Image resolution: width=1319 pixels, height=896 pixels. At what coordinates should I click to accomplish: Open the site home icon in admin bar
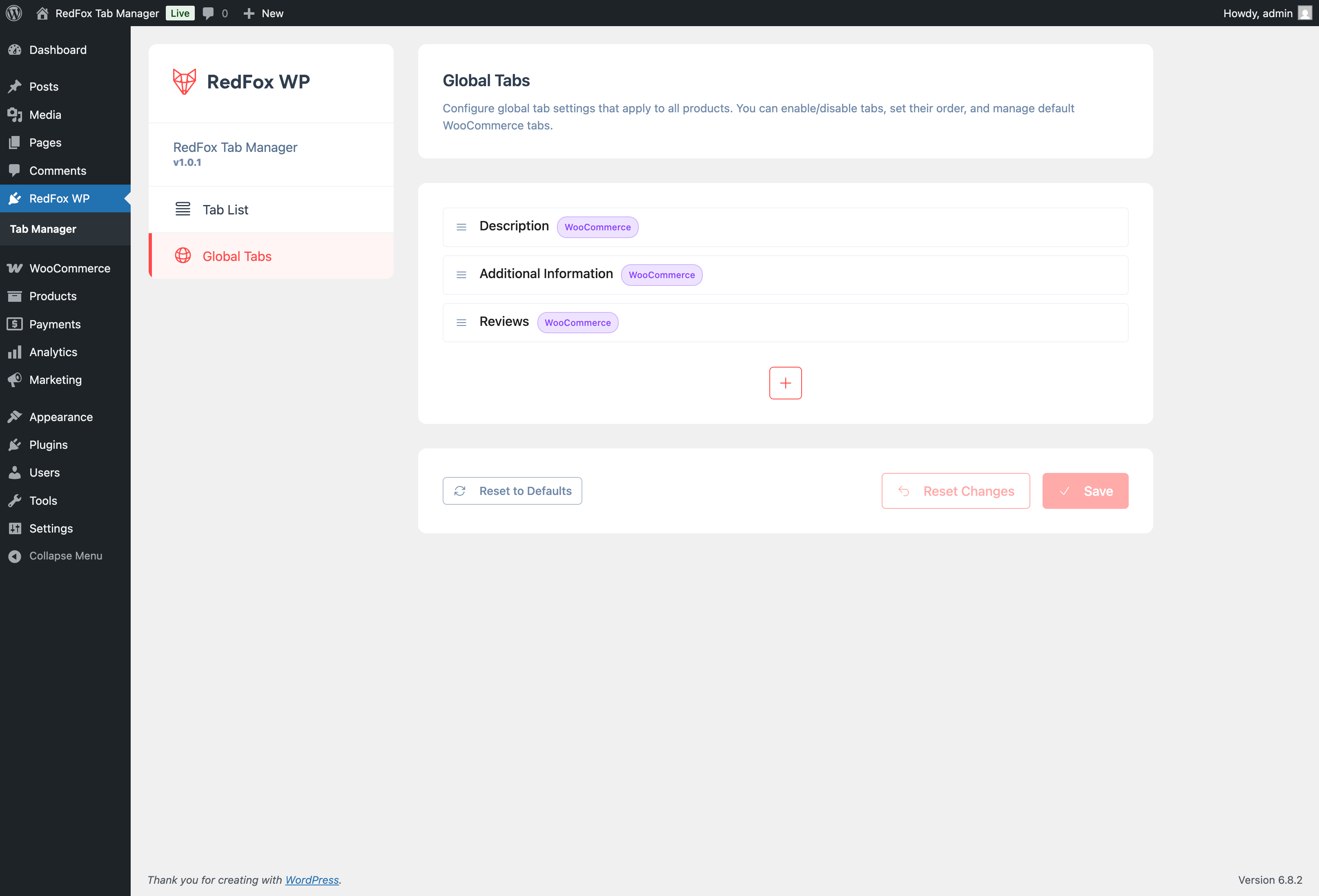click(x=42, y=13)
